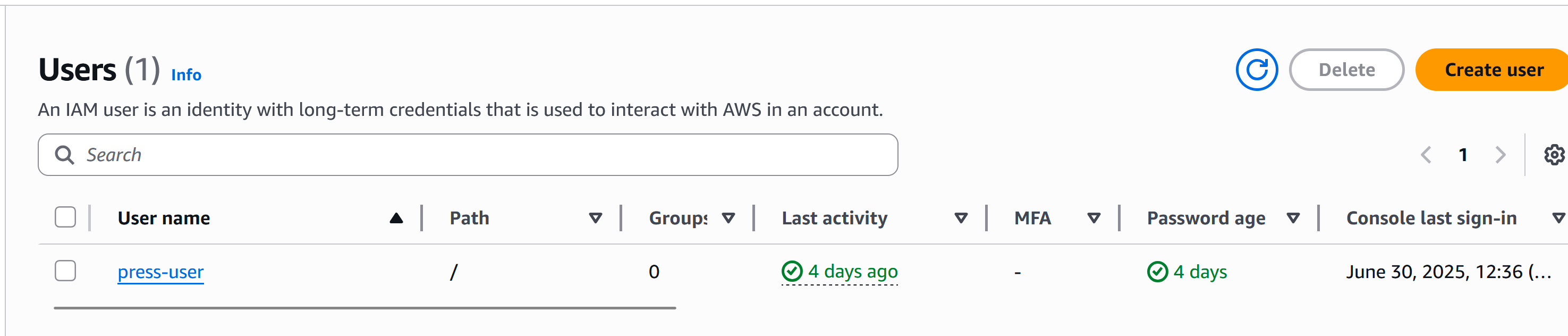The width and height of the screenshot is (1568, 336).
Task: Check the press-user row checkbox
Action: [x=65, y=271]
